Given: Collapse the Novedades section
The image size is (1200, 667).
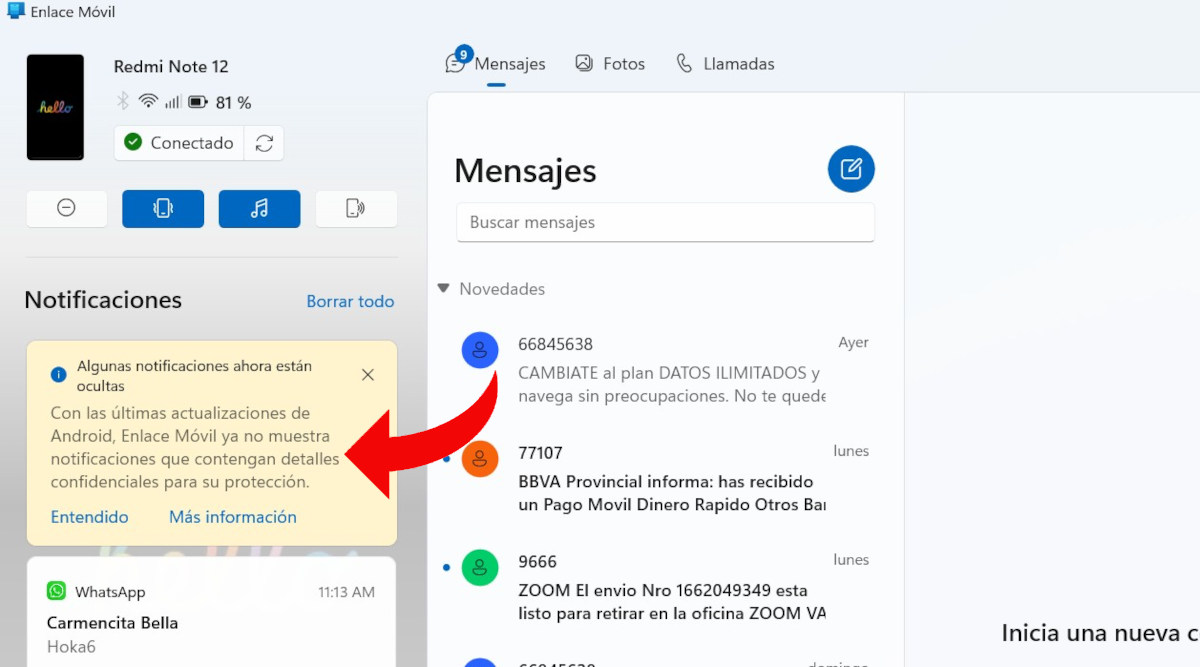Looking at the screenshot, I should pos(443,289).
